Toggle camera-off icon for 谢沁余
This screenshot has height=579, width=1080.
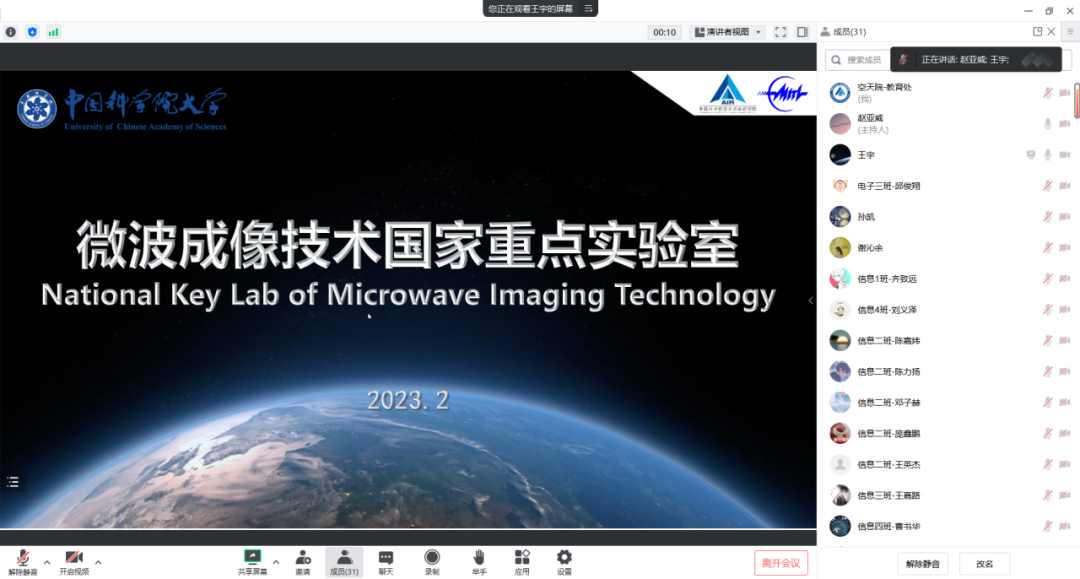coord(1065,248)
